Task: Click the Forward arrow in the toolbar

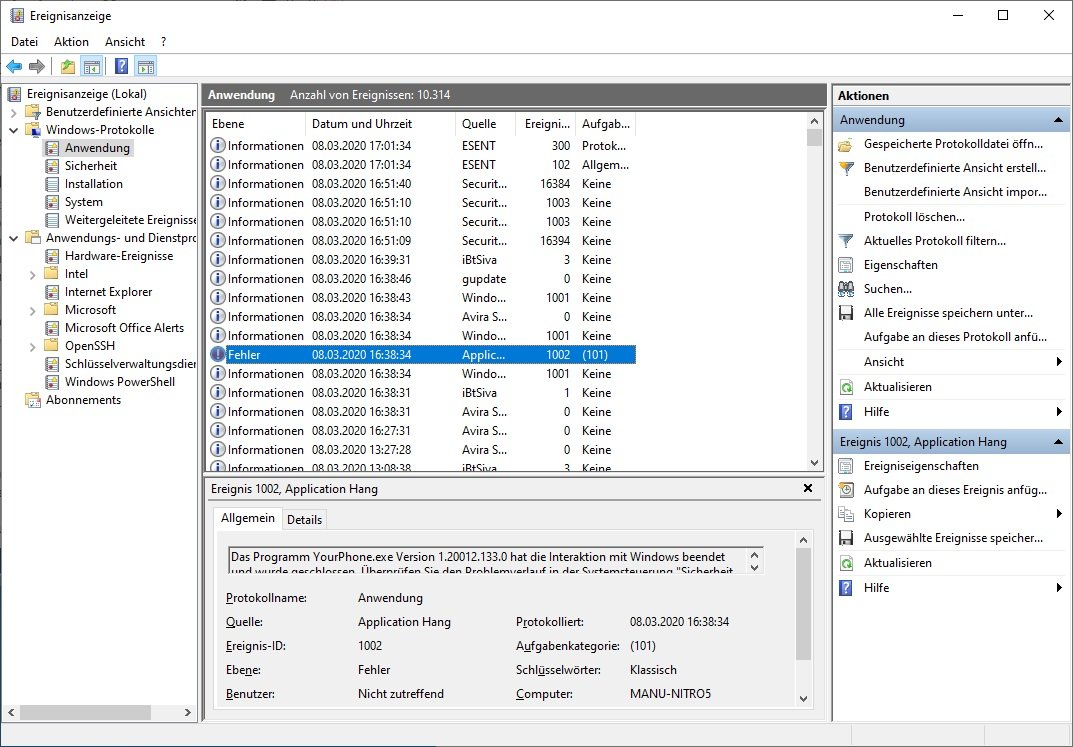Action: pos(37,67)
